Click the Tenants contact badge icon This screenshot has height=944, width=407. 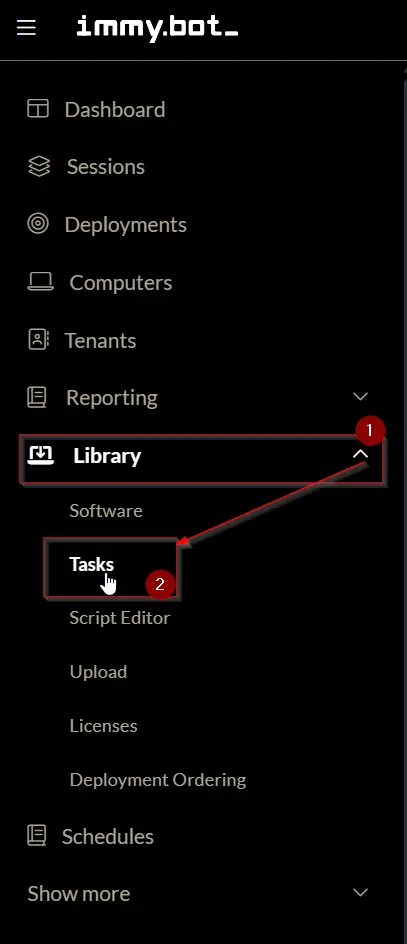click(38, 340)
